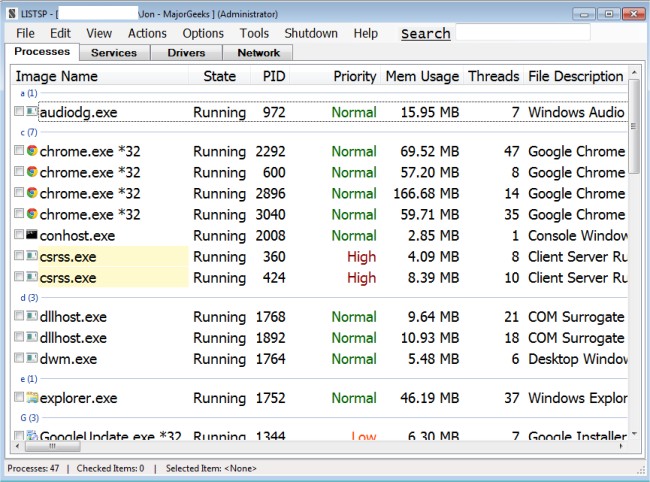
Task: Click the GoogleUpdate.exe process icon
Action: pyautogui.click(x=32, y=436)
